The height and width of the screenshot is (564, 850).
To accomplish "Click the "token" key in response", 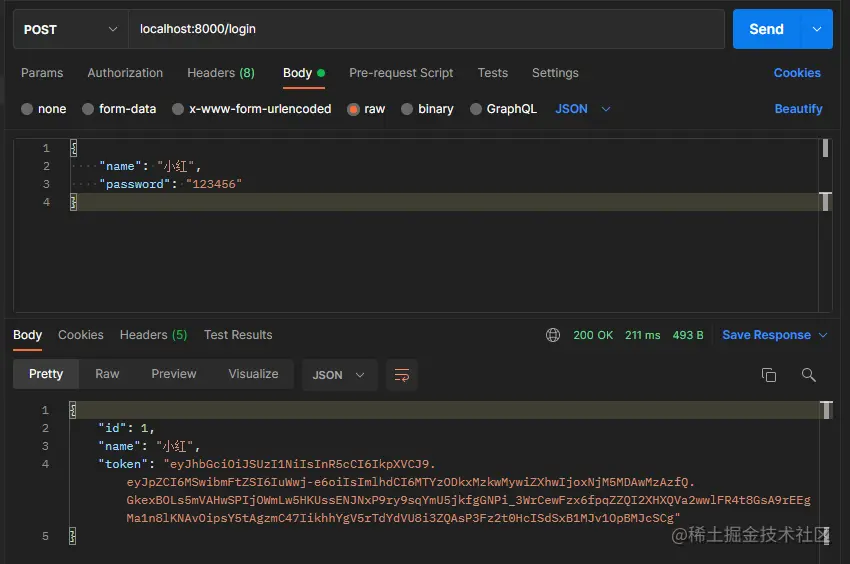I will [123, 464].
